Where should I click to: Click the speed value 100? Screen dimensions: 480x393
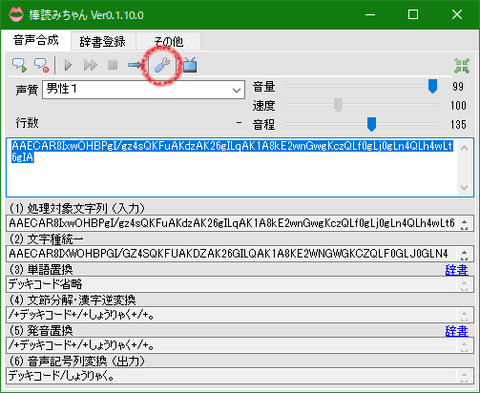pyautogui.click(x=458, y=106)
